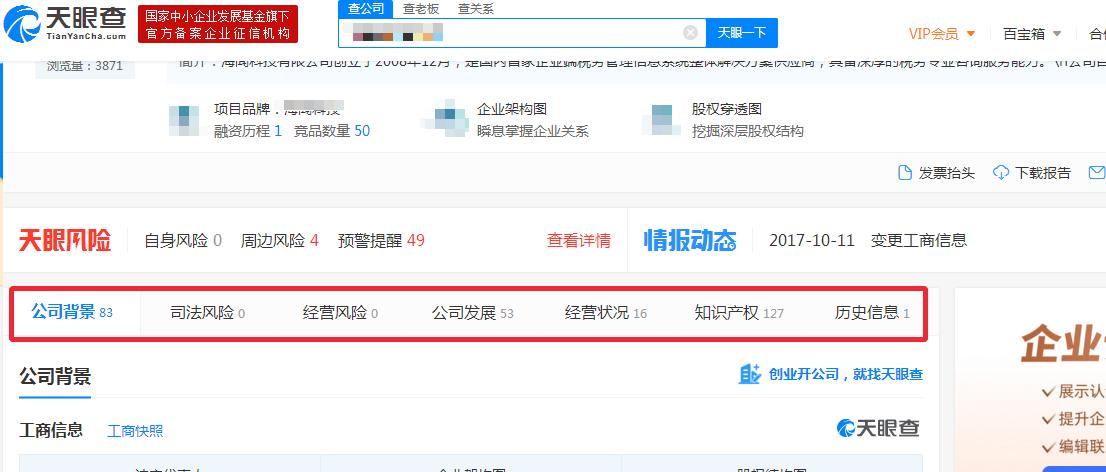Click 创业开公司，就找天眼查 link
1106x472 pixels.
[x=846, y=375]
